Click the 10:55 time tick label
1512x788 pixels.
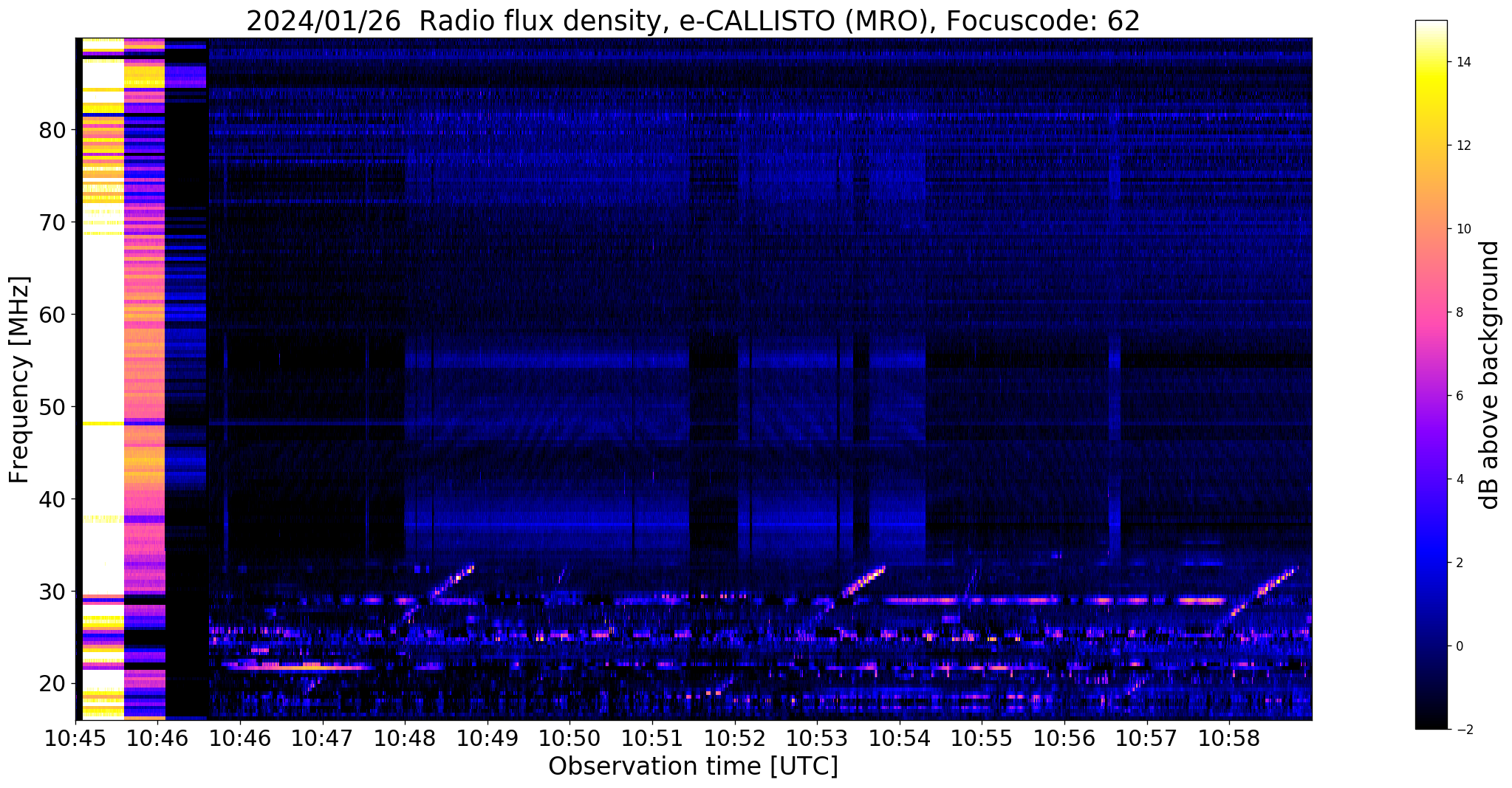(982, 739)
